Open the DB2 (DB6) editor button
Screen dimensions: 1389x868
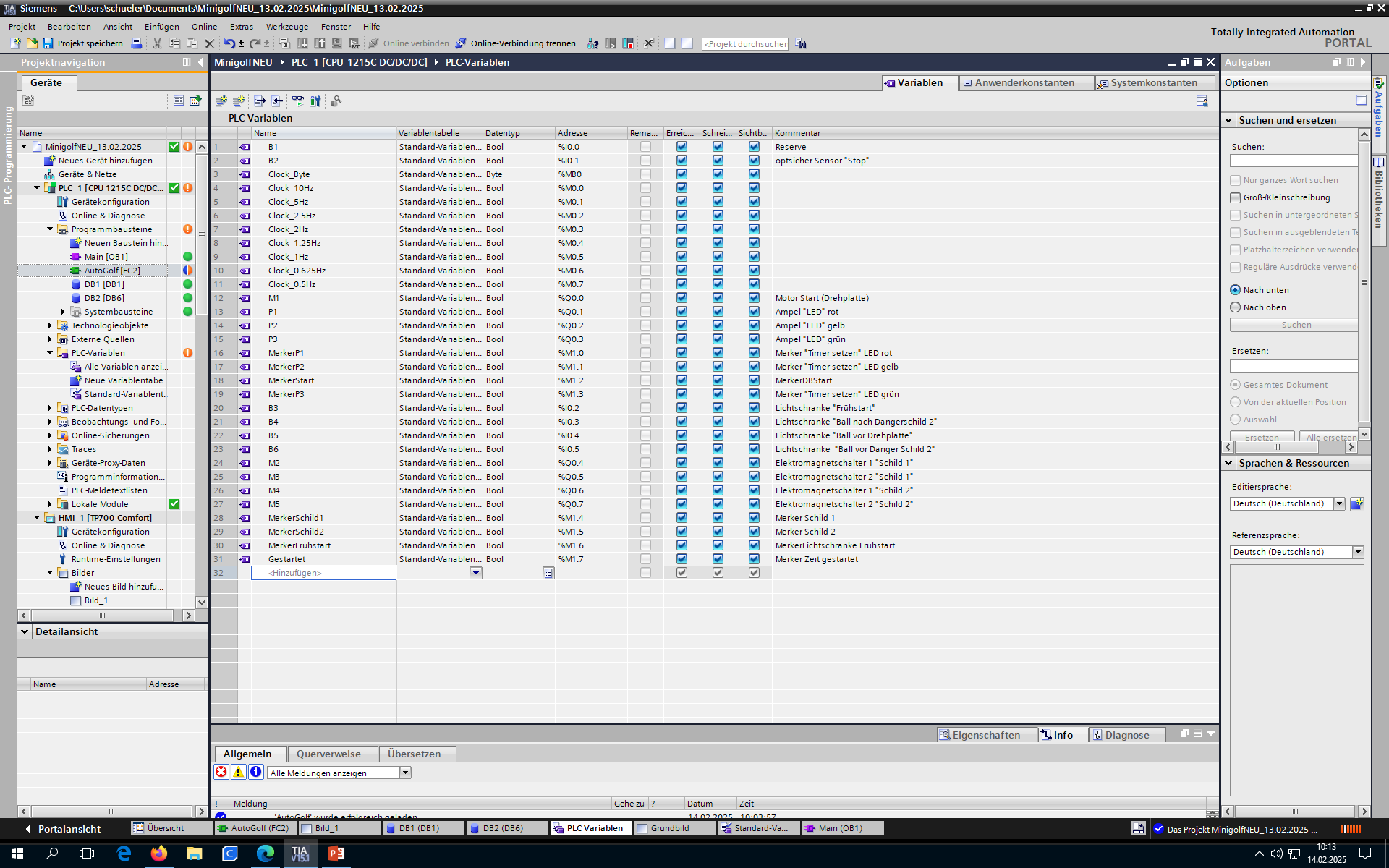[x=502, y=828]
